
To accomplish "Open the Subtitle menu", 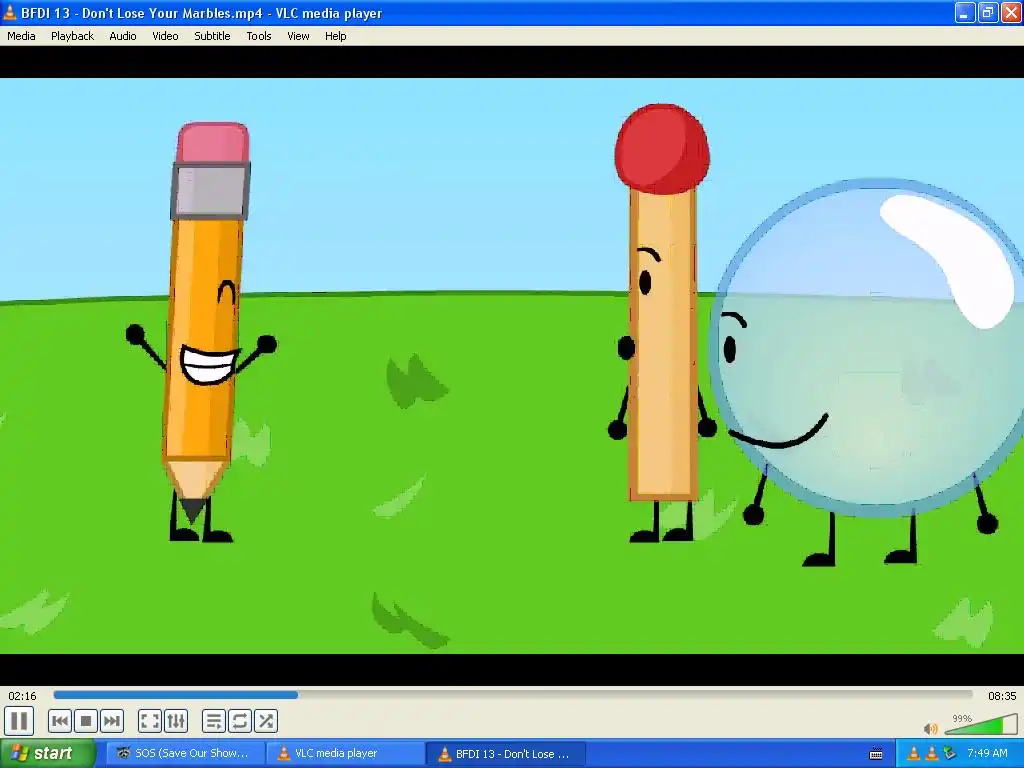I will (212, 36).
